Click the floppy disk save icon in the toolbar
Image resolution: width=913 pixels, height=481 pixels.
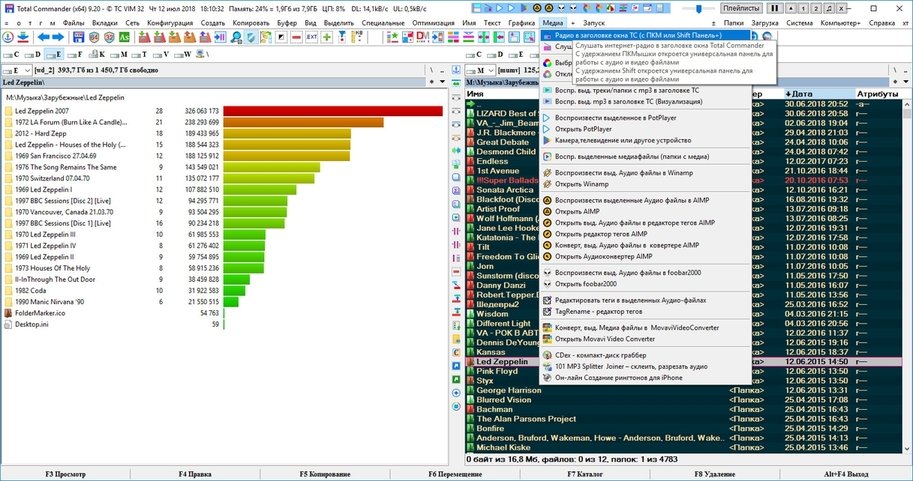click(x=79, y=37)
